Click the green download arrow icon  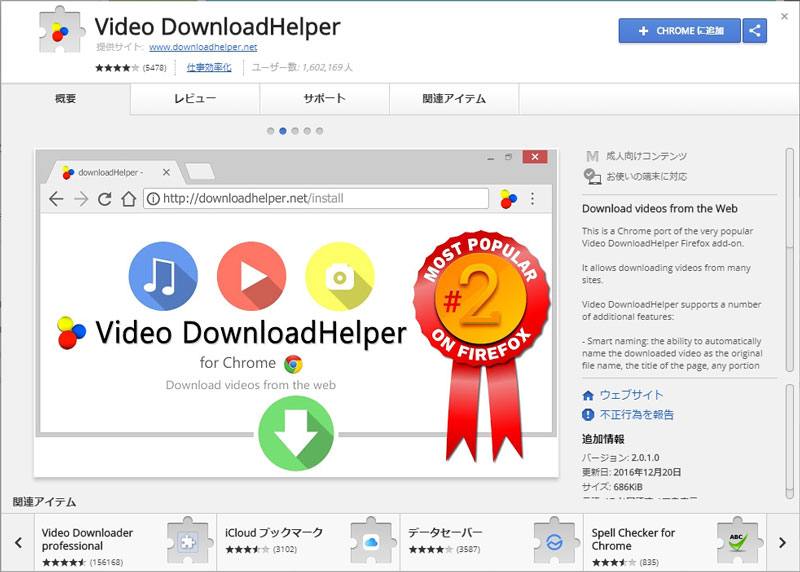coord(296,433)
